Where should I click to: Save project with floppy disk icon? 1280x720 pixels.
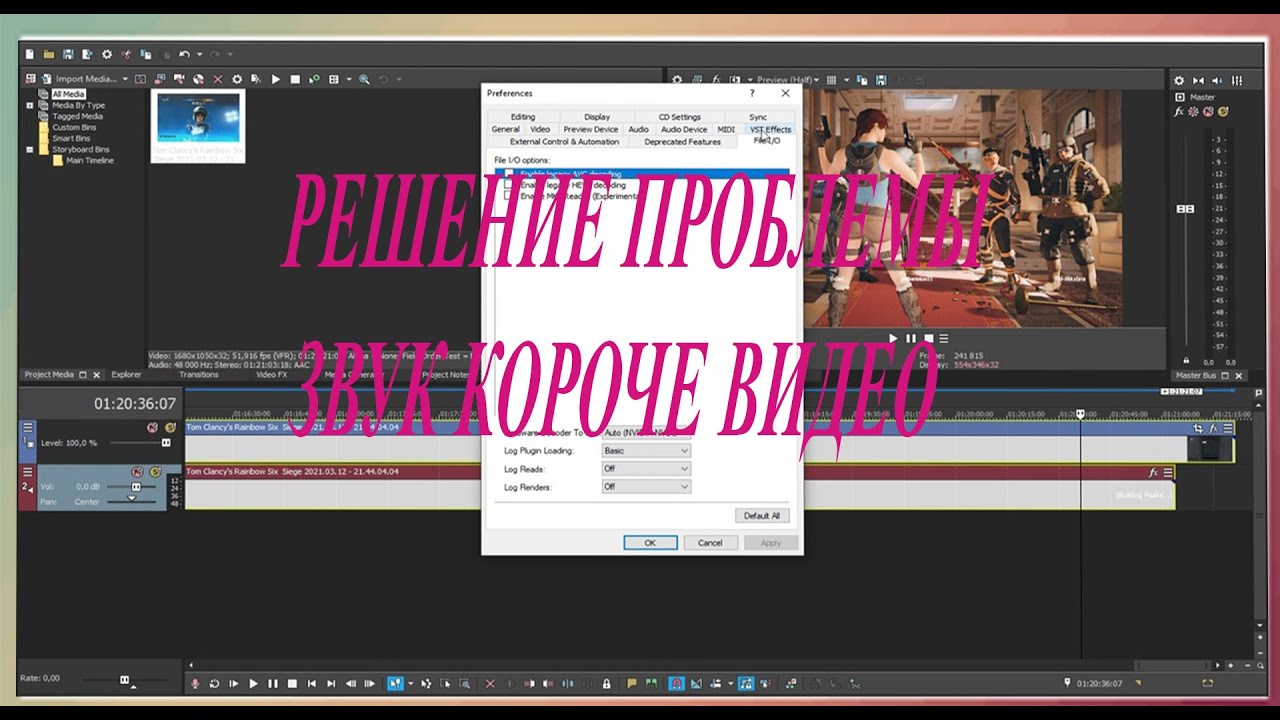68,53
